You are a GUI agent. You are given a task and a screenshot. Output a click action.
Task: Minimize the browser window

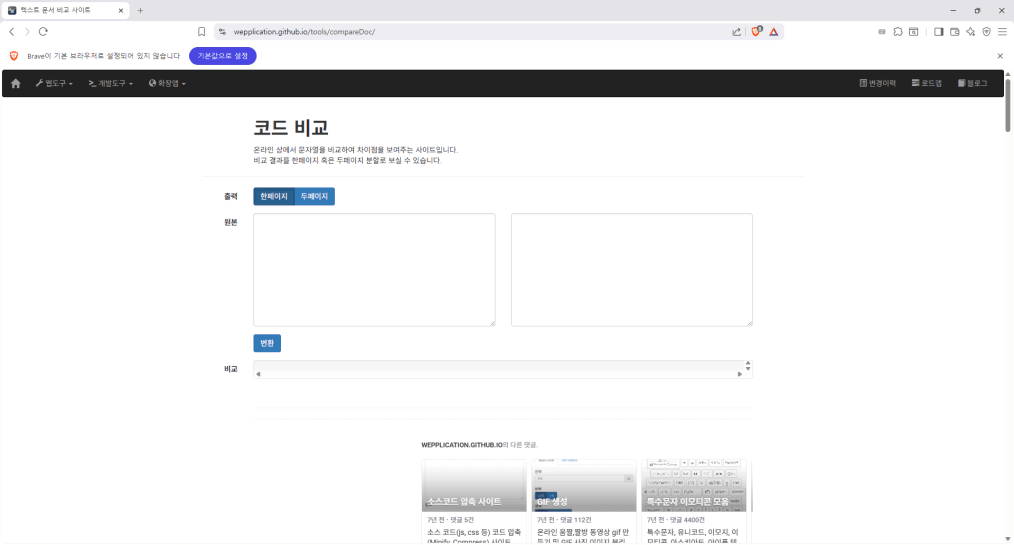[953, 10]
